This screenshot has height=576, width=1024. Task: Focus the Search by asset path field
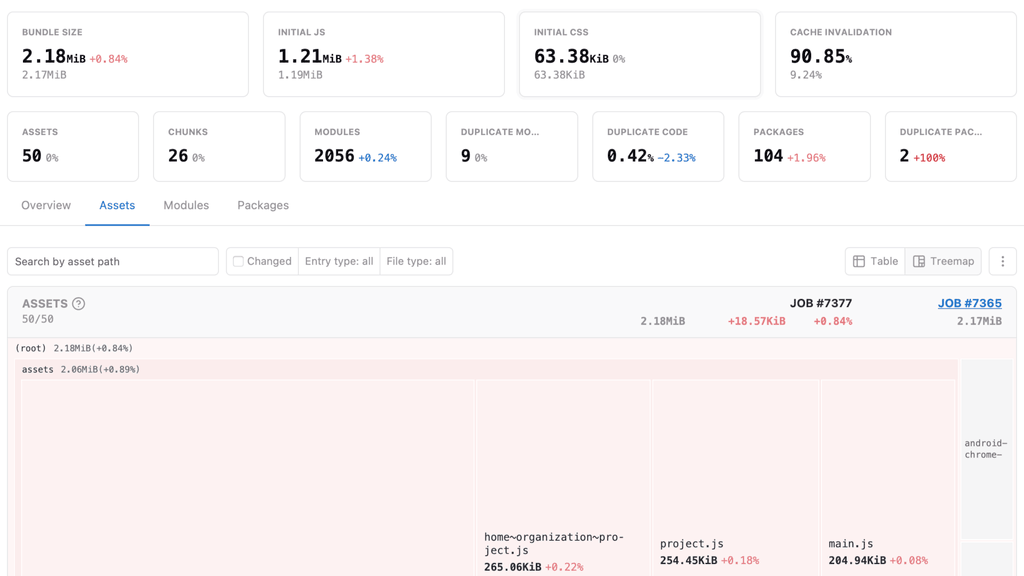point(113,261)
